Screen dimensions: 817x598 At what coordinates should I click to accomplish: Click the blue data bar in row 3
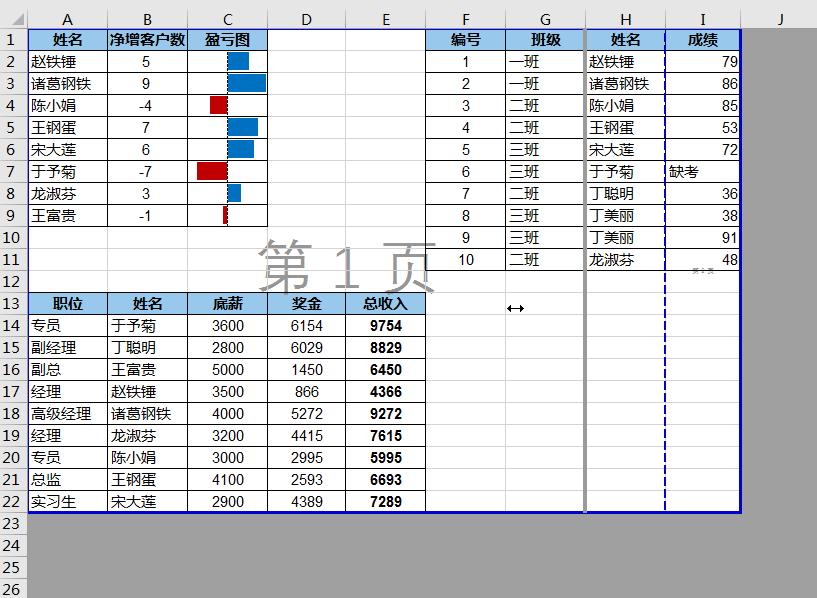coord(246,83)
